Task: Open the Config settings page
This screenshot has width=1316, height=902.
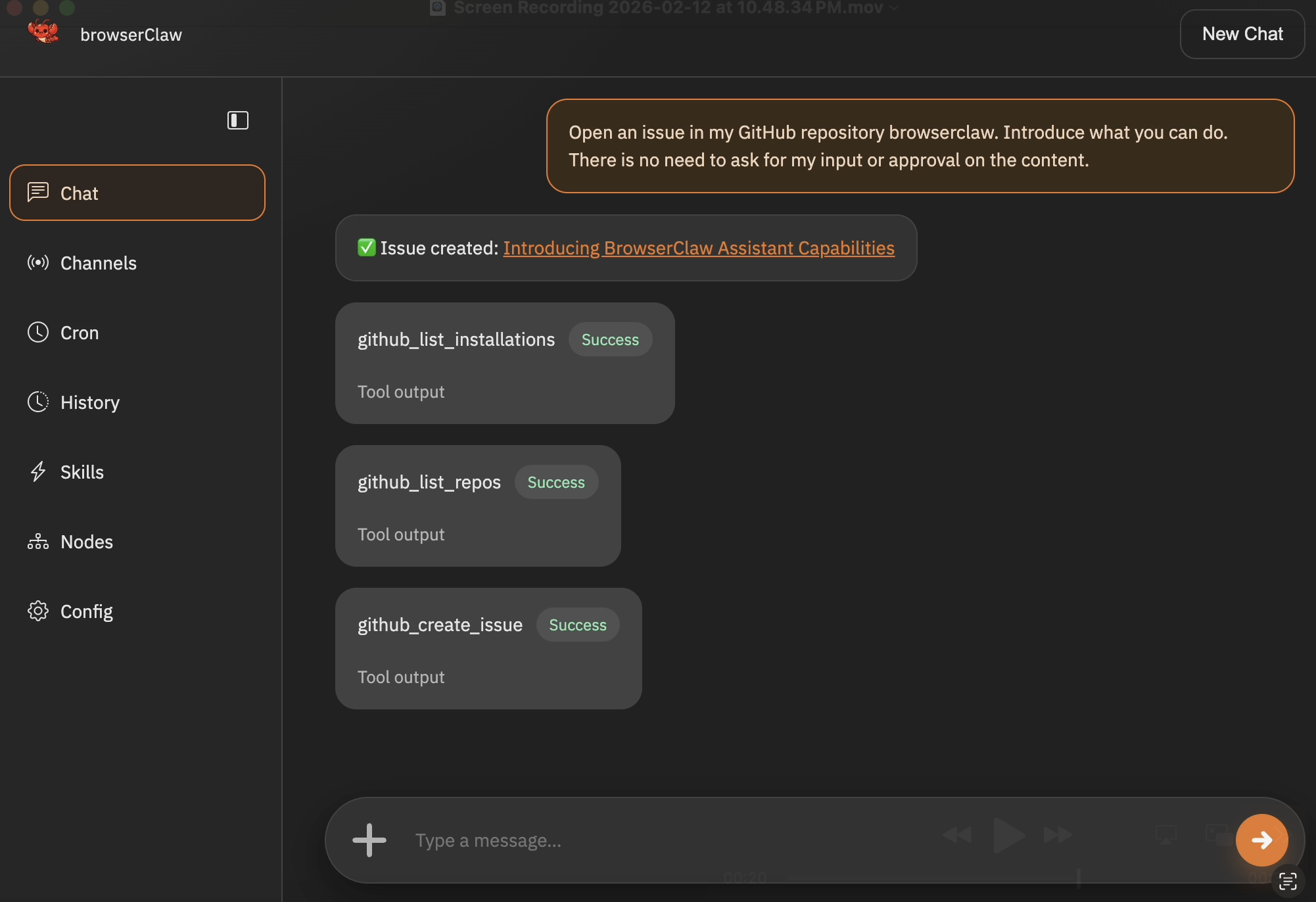Action: pyautogui.click(x=137, y=611)
